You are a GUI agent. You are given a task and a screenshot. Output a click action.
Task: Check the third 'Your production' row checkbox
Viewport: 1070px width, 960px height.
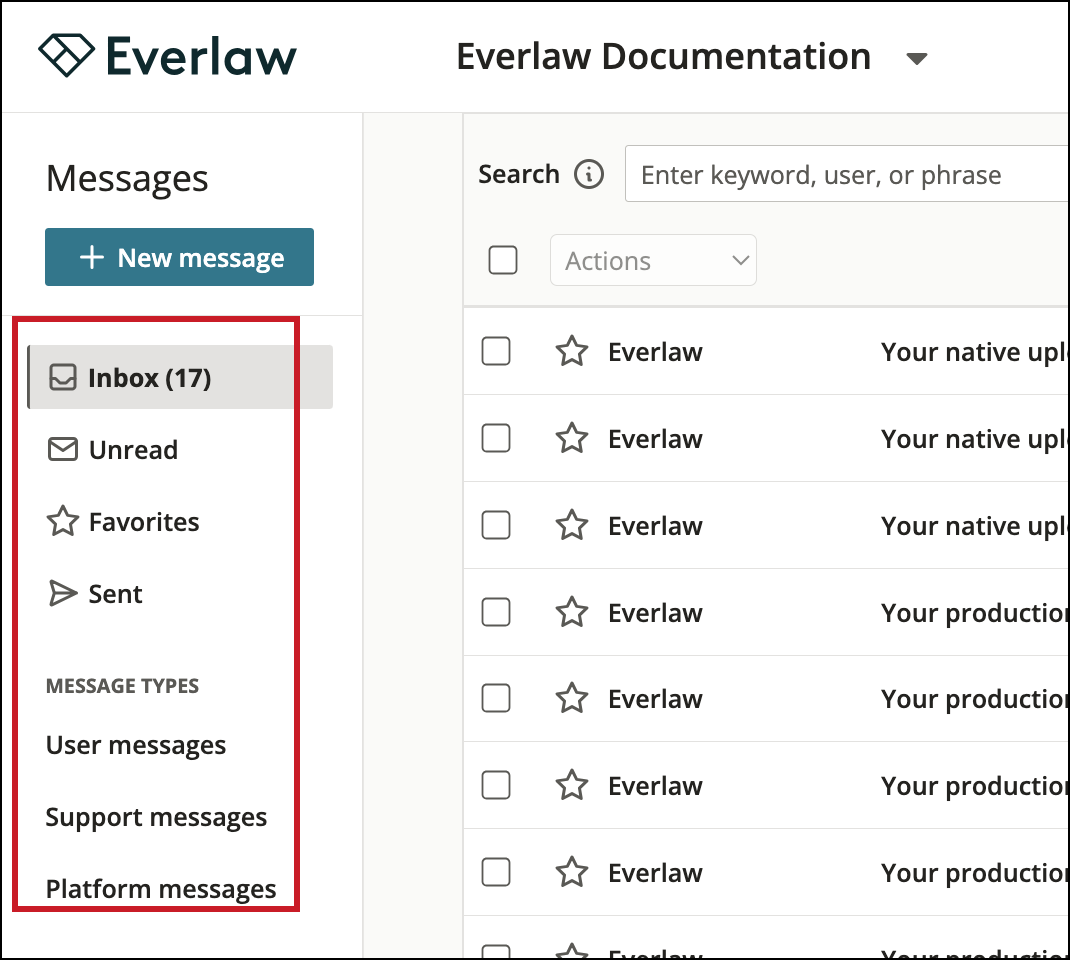pos(496,785)
